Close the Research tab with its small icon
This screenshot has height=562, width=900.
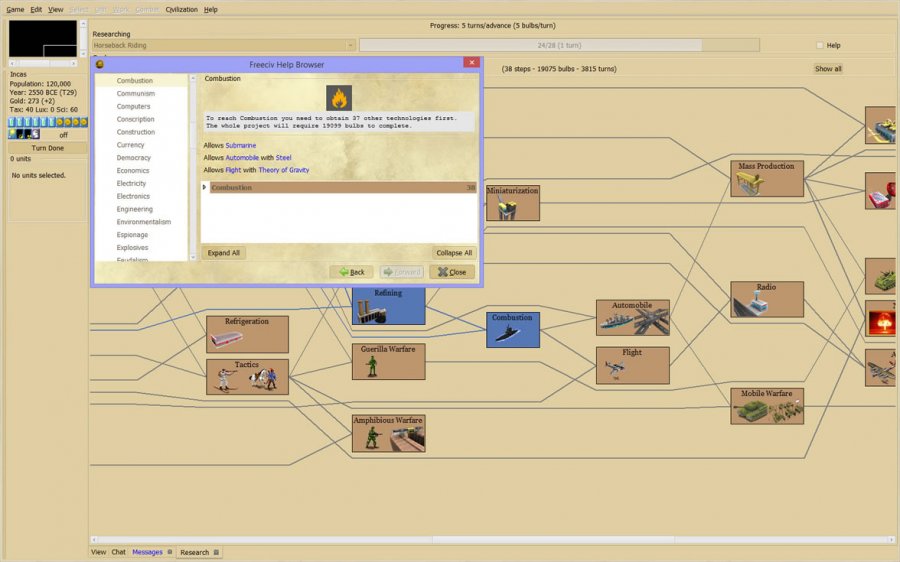pyautogui.click(x=216, y=552)
